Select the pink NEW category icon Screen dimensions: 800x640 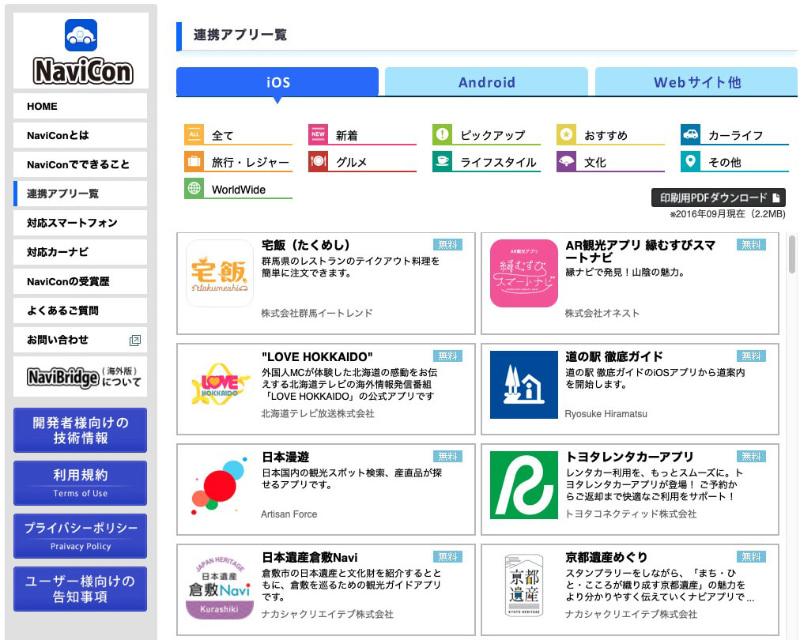318,135
